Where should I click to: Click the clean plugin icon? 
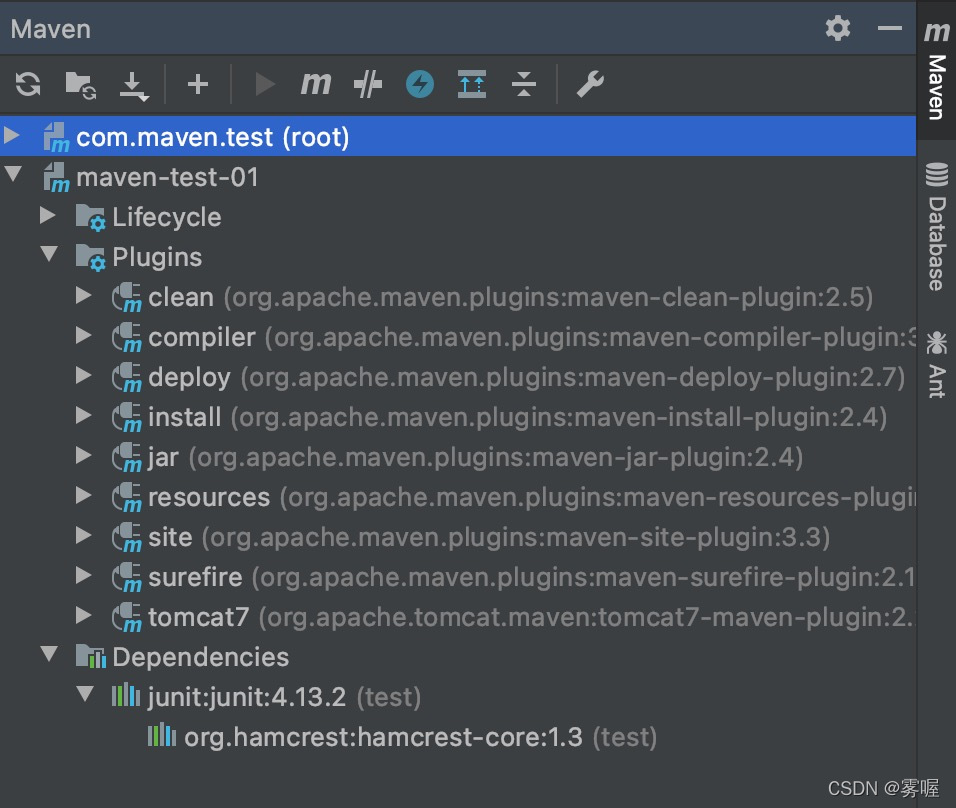(127, 297)
